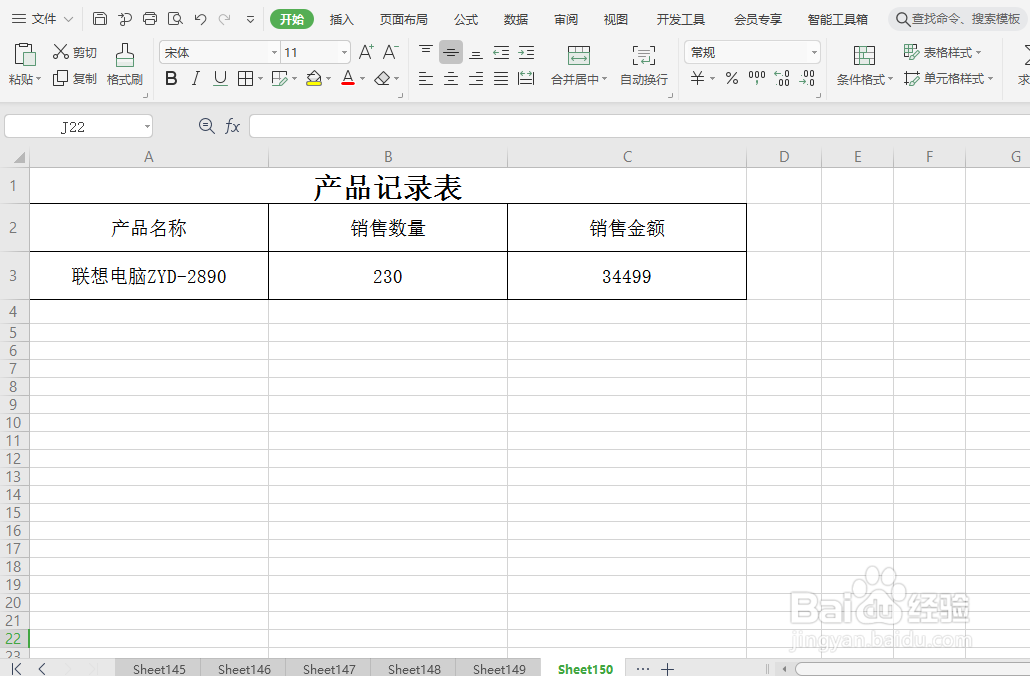Screen dimensions: 1030x676
Task: Toggle italic formatting
Action: tap(196, 79)
